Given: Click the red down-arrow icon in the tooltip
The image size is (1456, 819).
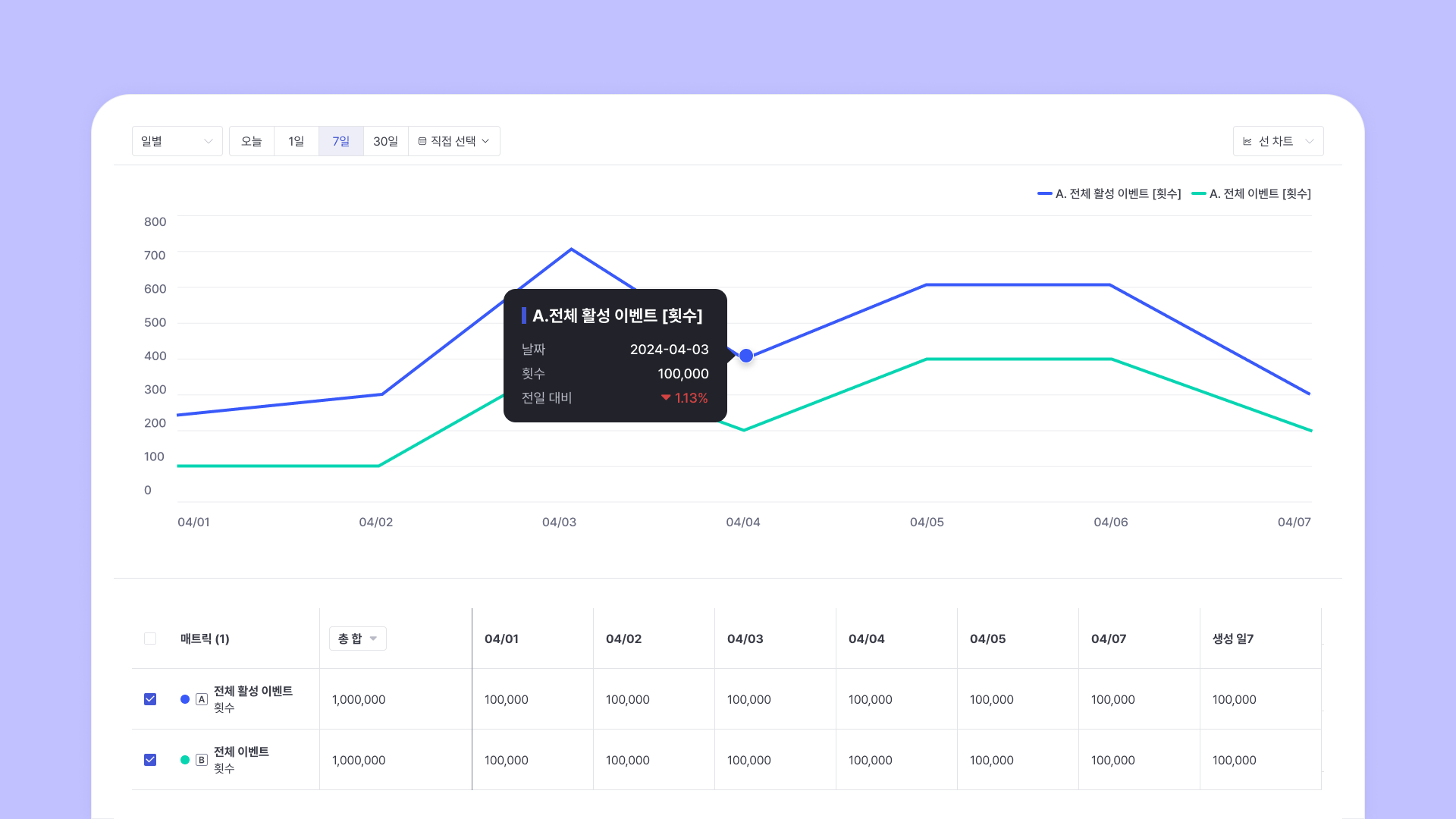Looking at the screenshot, I should (666, 397).
